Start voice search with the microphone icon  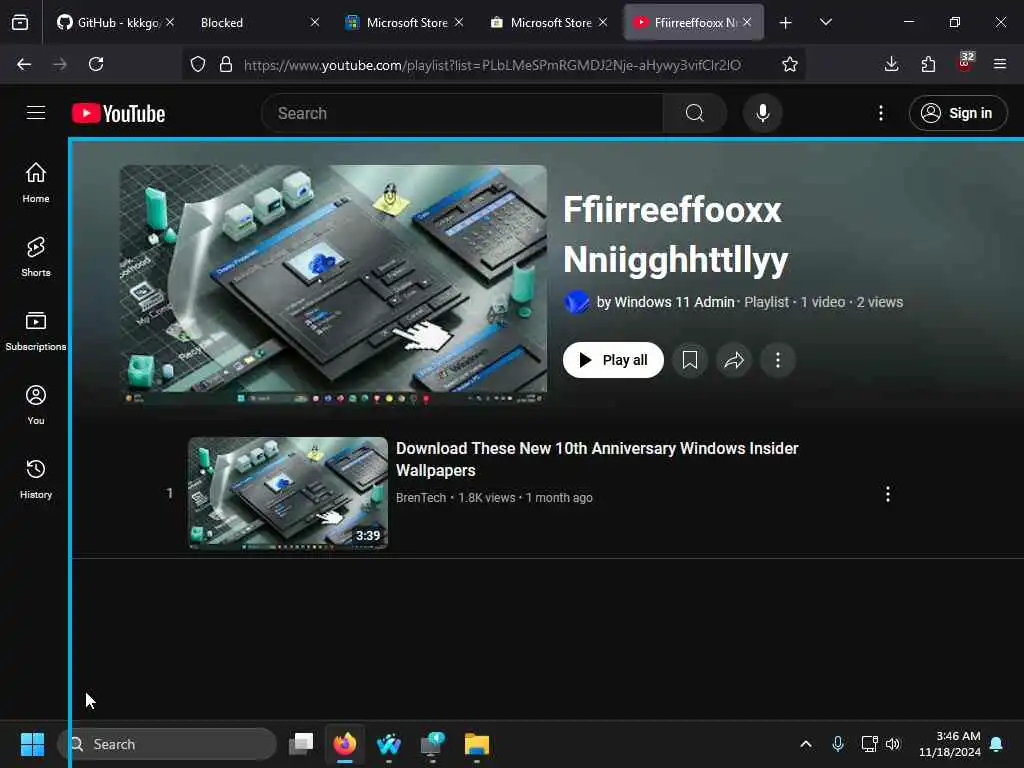click(762, 113)
